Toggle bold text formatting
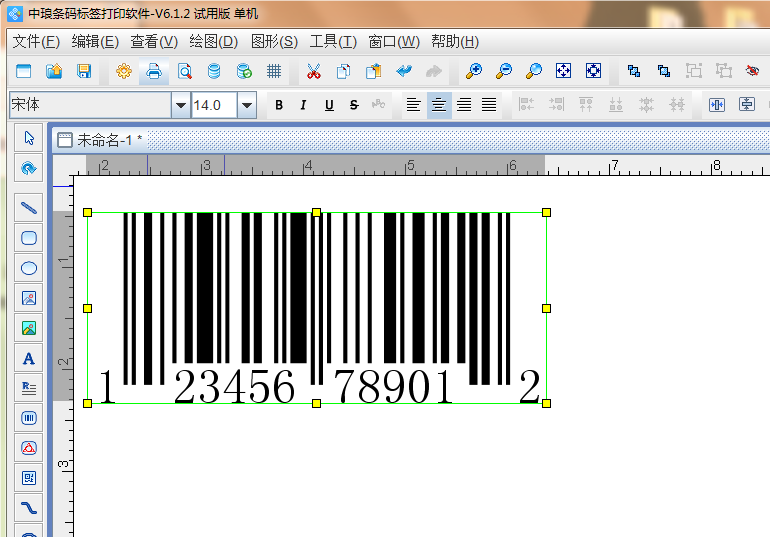Image resolution: width=770 pixels, height=537 pixels. tap(279, 105)
